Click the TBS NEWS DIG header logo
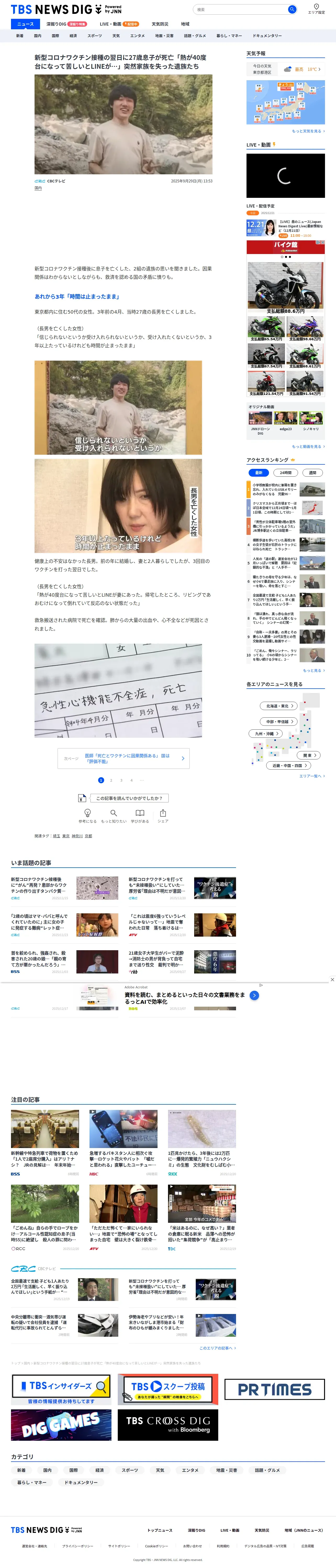 [66, 9]
